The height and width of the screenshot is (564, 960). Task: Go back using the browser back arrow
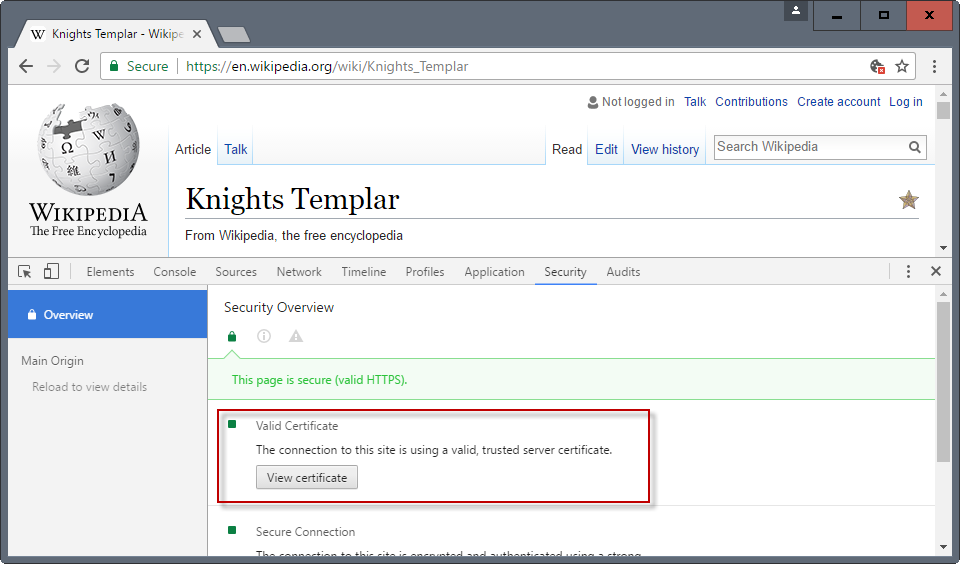click(x=26, y=66)
